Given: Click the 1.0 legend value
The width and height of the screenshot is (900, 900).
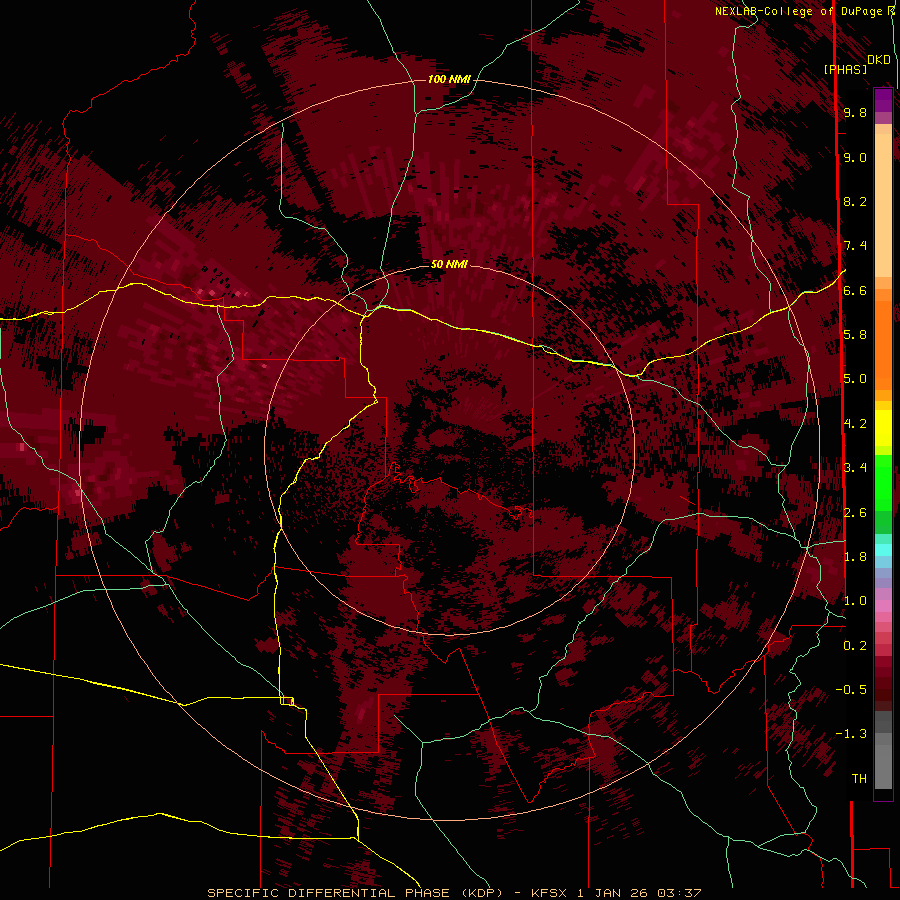Looking at the screenshot, I should [x=855, y=601].
